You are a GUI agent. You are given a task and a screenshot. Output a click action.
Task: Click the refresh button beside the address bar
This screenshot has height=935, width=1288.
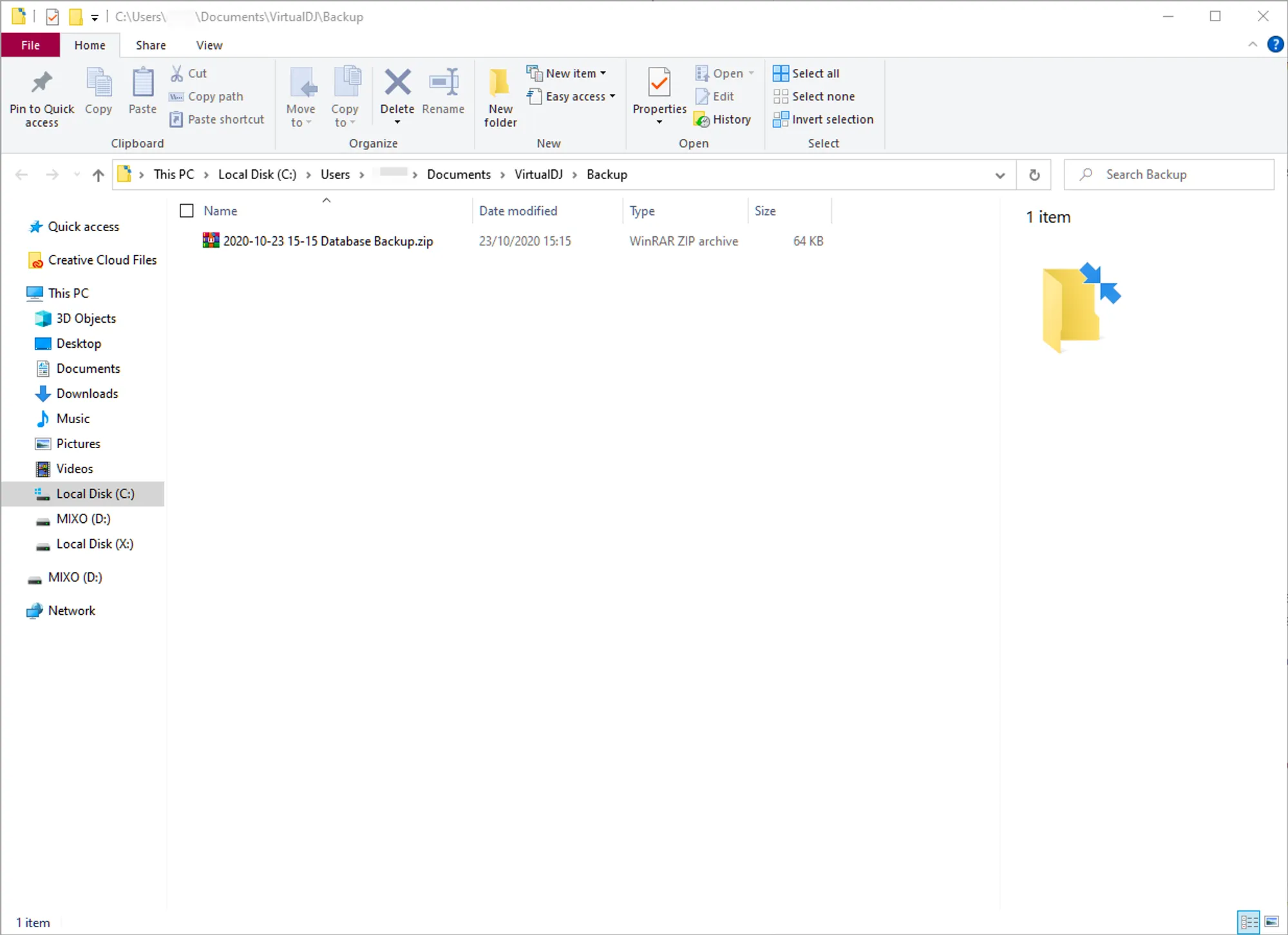click(1034, 175)
